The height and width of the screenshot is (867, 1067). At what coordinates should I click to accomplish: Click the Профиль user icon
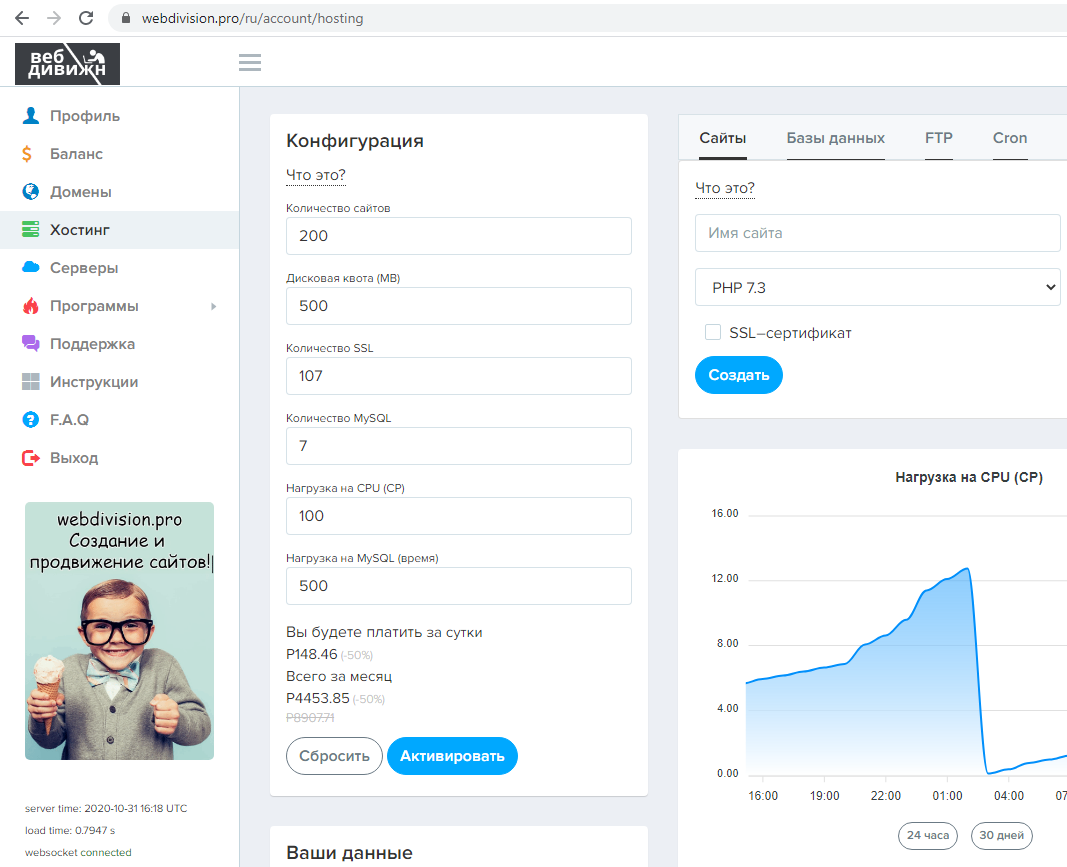[31, 116]
